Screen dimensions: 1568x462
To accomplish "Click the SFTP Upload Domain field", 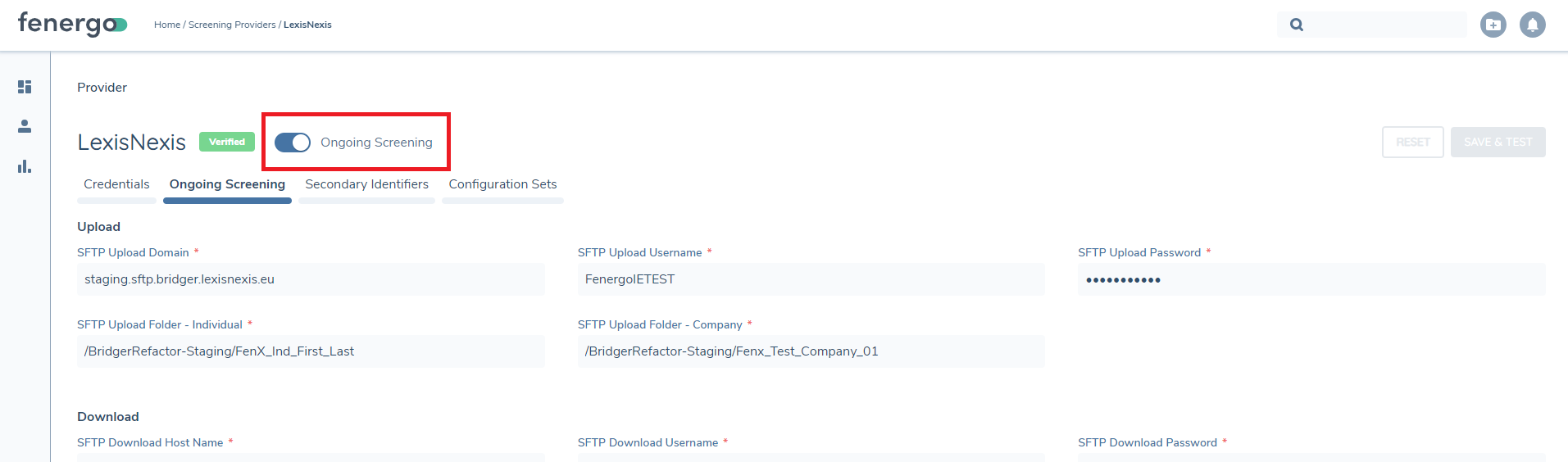I will pyautogui.click(x=311, y=279).
